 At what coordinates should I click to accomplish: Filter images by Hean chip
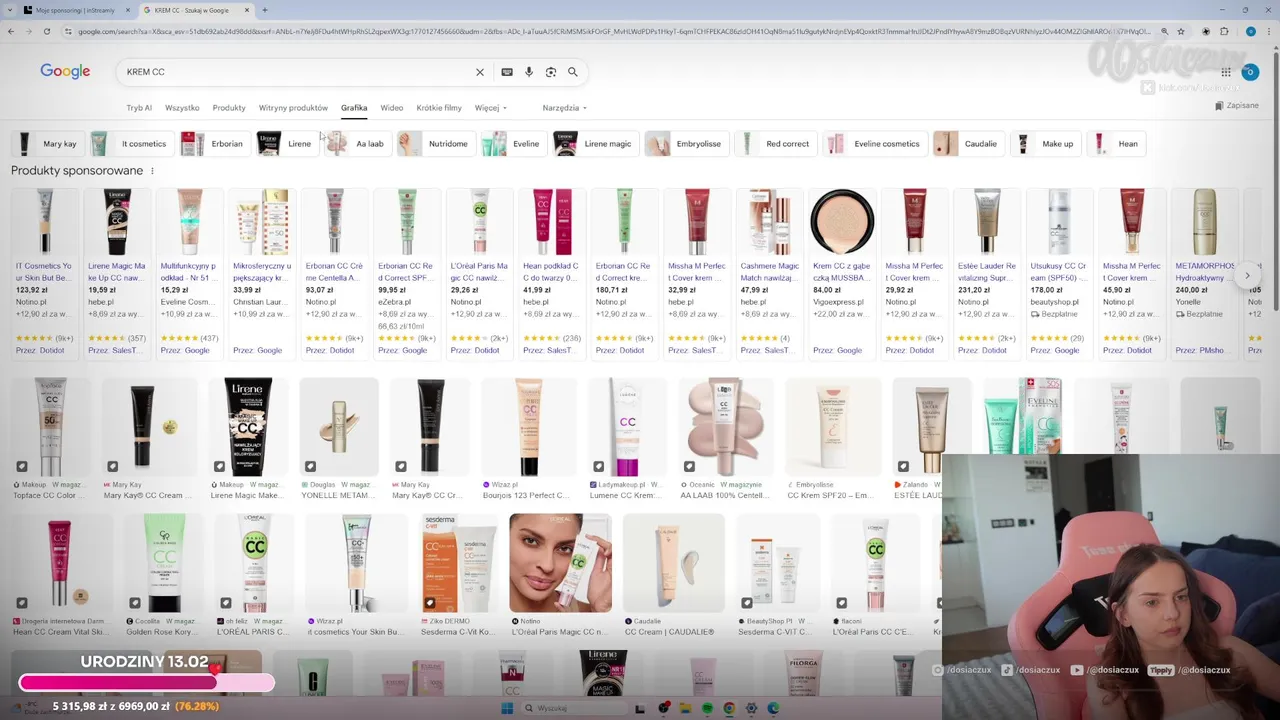pyautogui.click(x=1116, y=144)
